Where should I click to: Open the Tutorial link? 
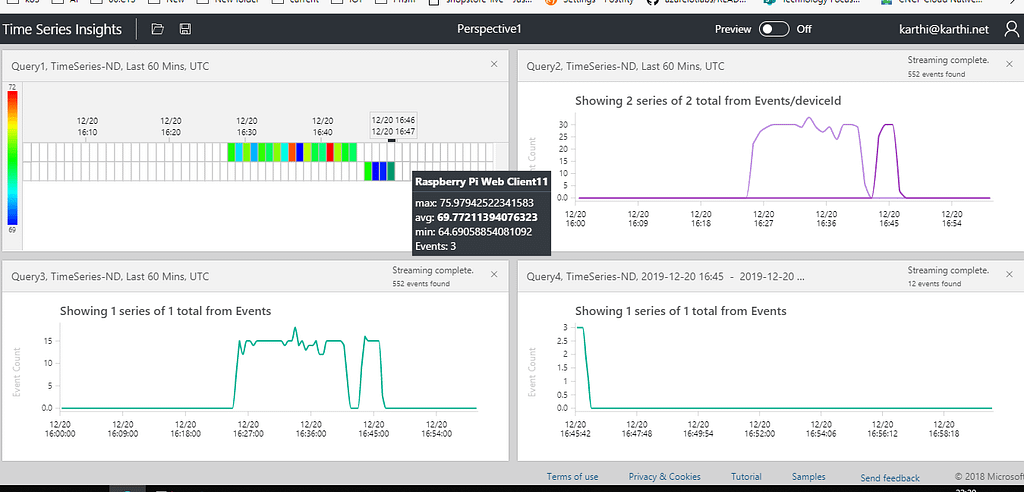click(x=746, y=477)
